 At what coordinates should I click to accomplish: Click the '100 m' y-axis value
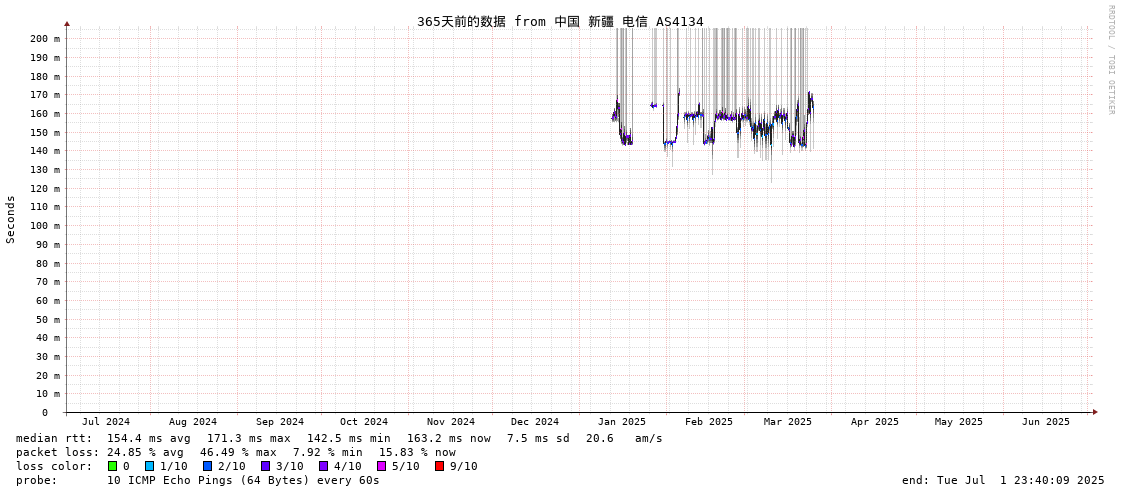45,225
